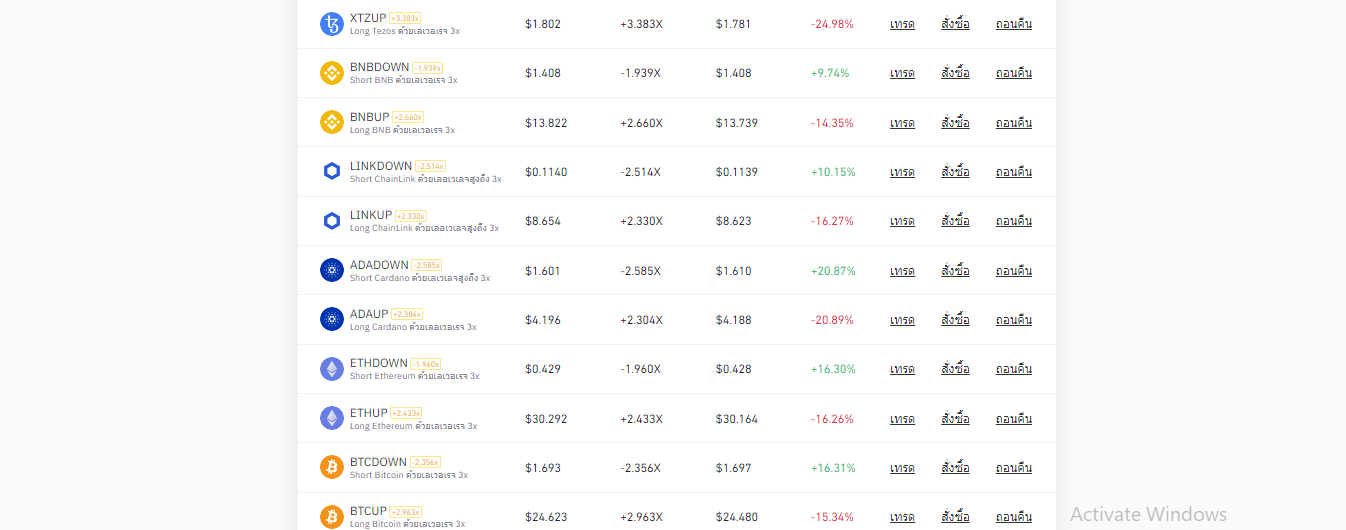
Task: Click the LINKUP ChainLink hexagon icon
Action: 332,221
